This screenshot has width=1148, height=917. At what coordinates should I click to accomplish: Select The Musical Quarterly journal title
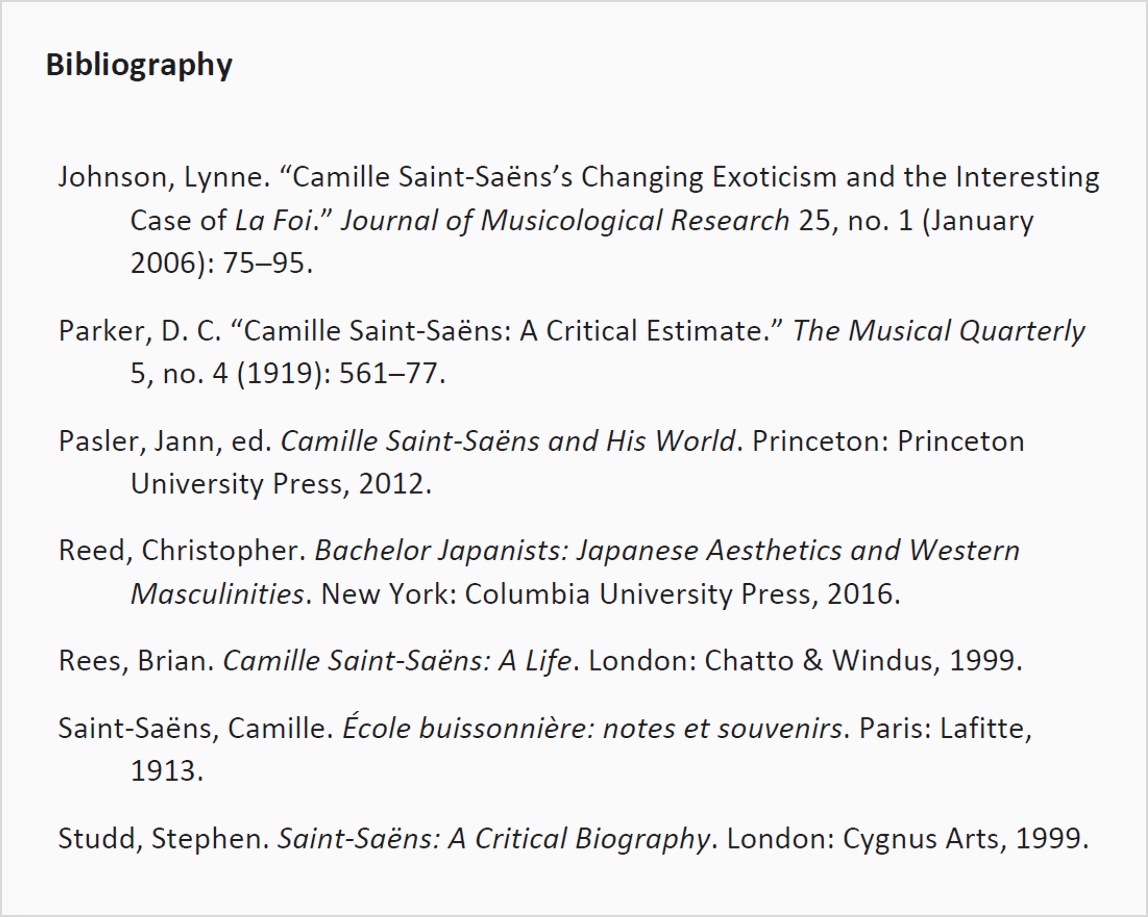click(939, 332)
